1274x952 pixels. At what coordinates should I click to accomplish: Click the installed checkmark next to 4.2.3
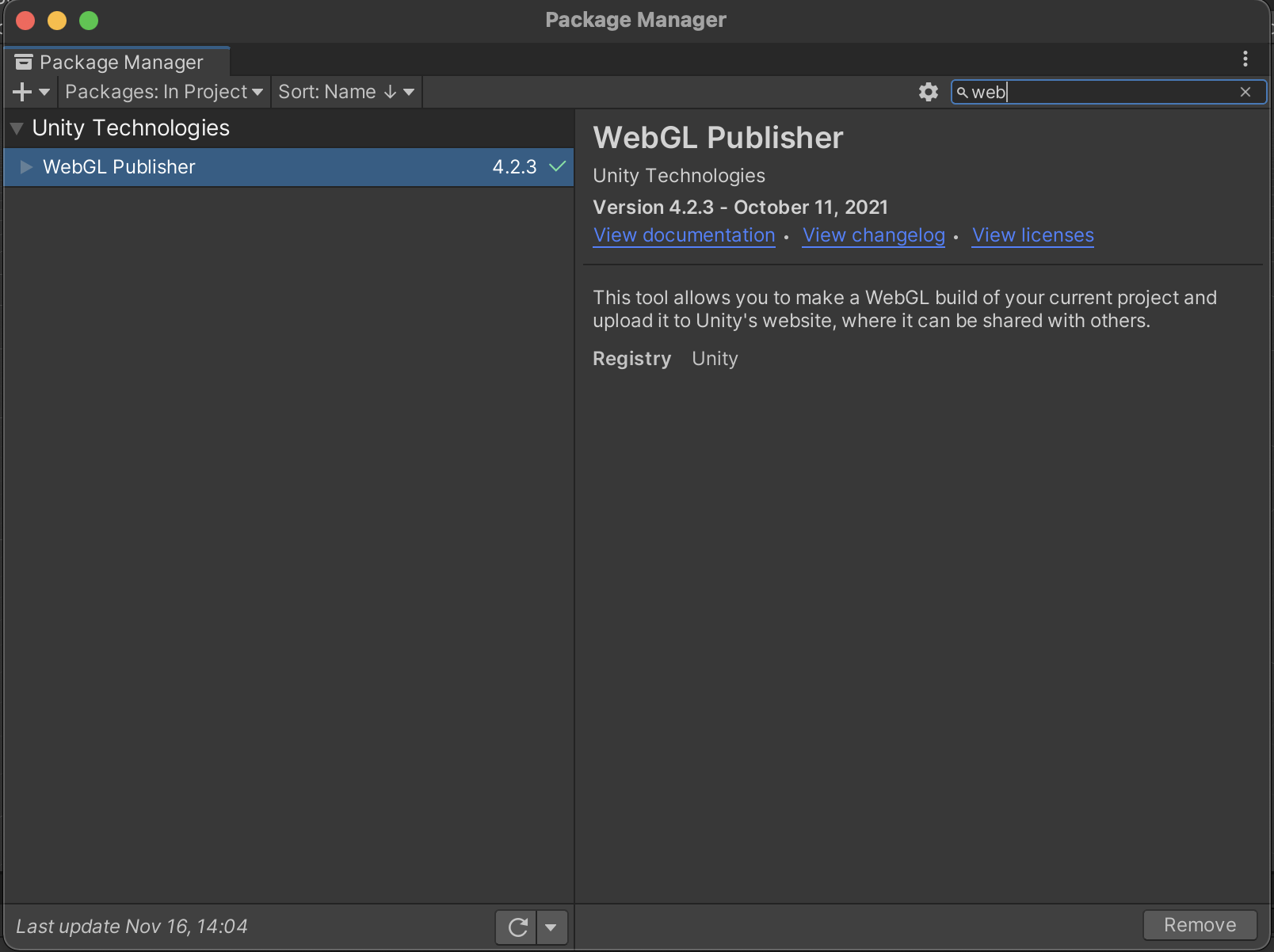(x=557, y=166)
